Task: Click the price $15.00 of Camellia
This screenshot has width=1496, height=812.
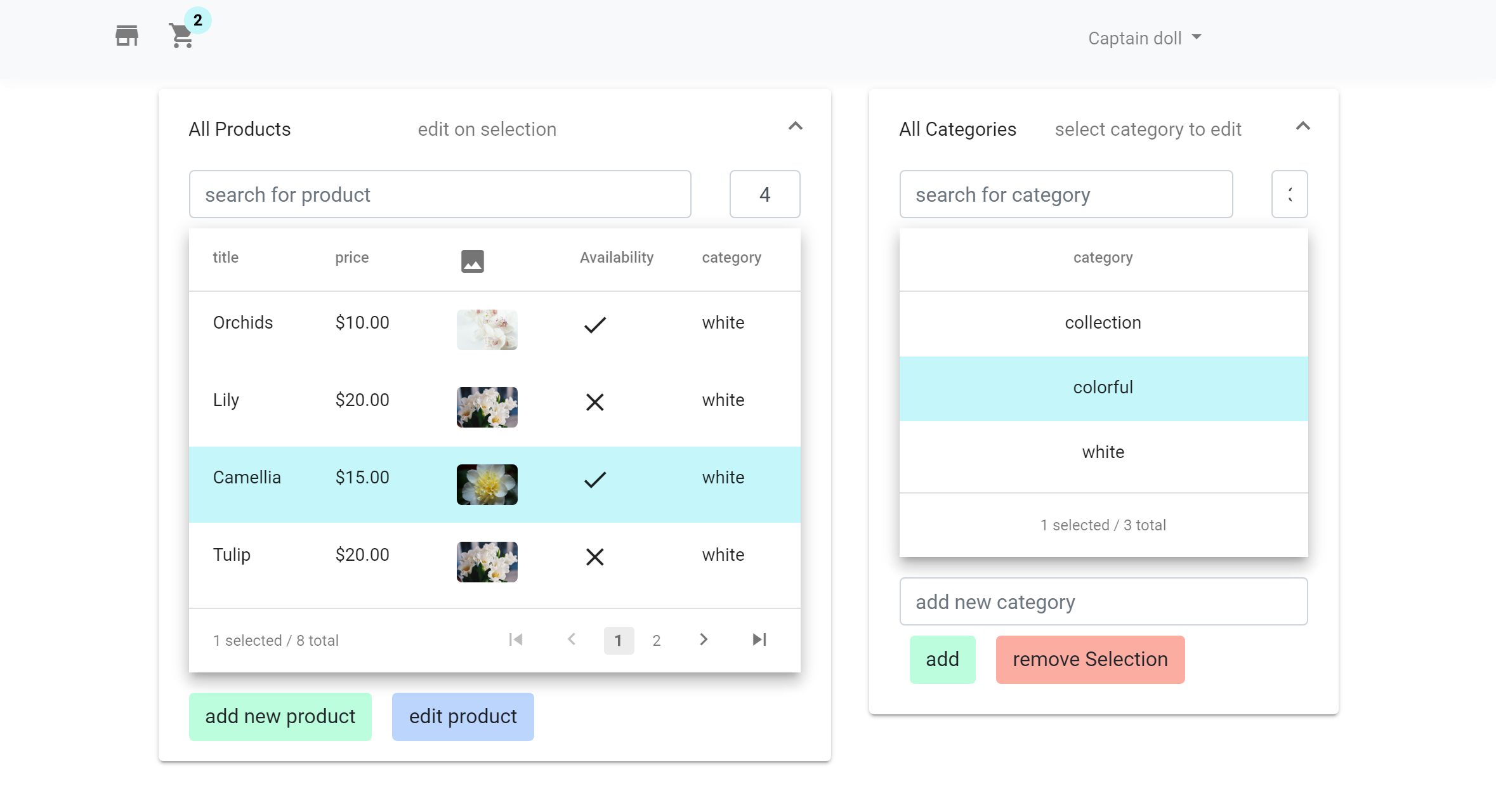Action: point(362,477)
